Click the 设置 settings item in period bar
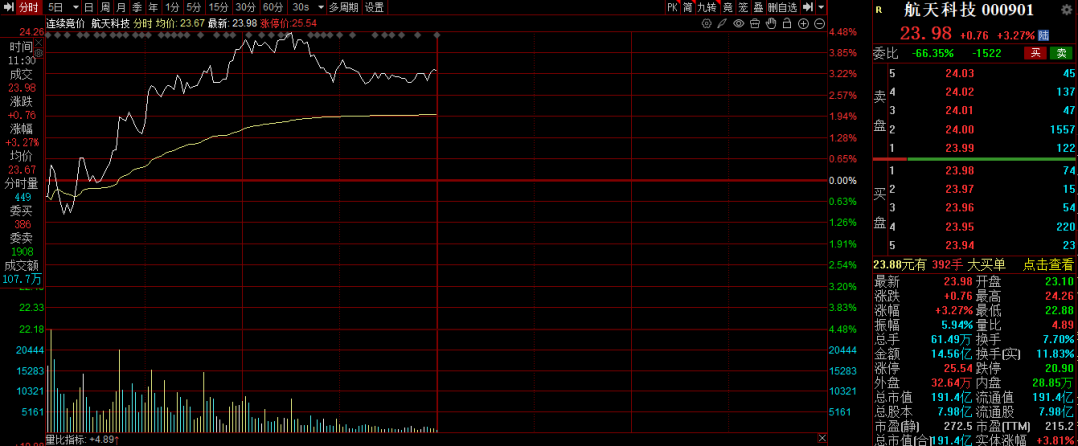 pos(373,7)
